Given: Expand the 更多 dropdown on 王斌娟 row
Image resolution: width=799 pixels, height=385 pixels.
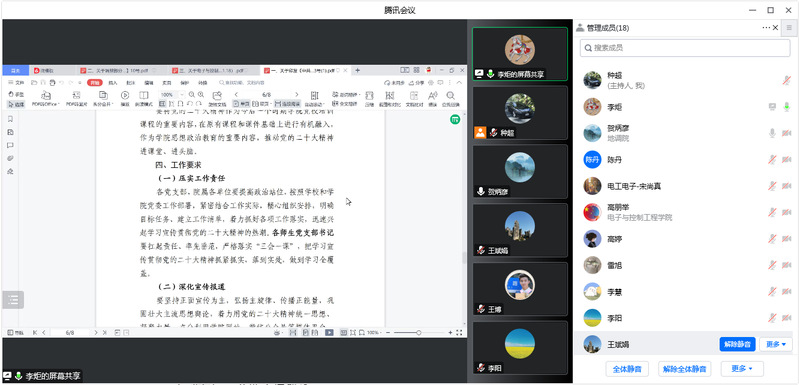Looking at the screenshot, I should click(776, 344).
